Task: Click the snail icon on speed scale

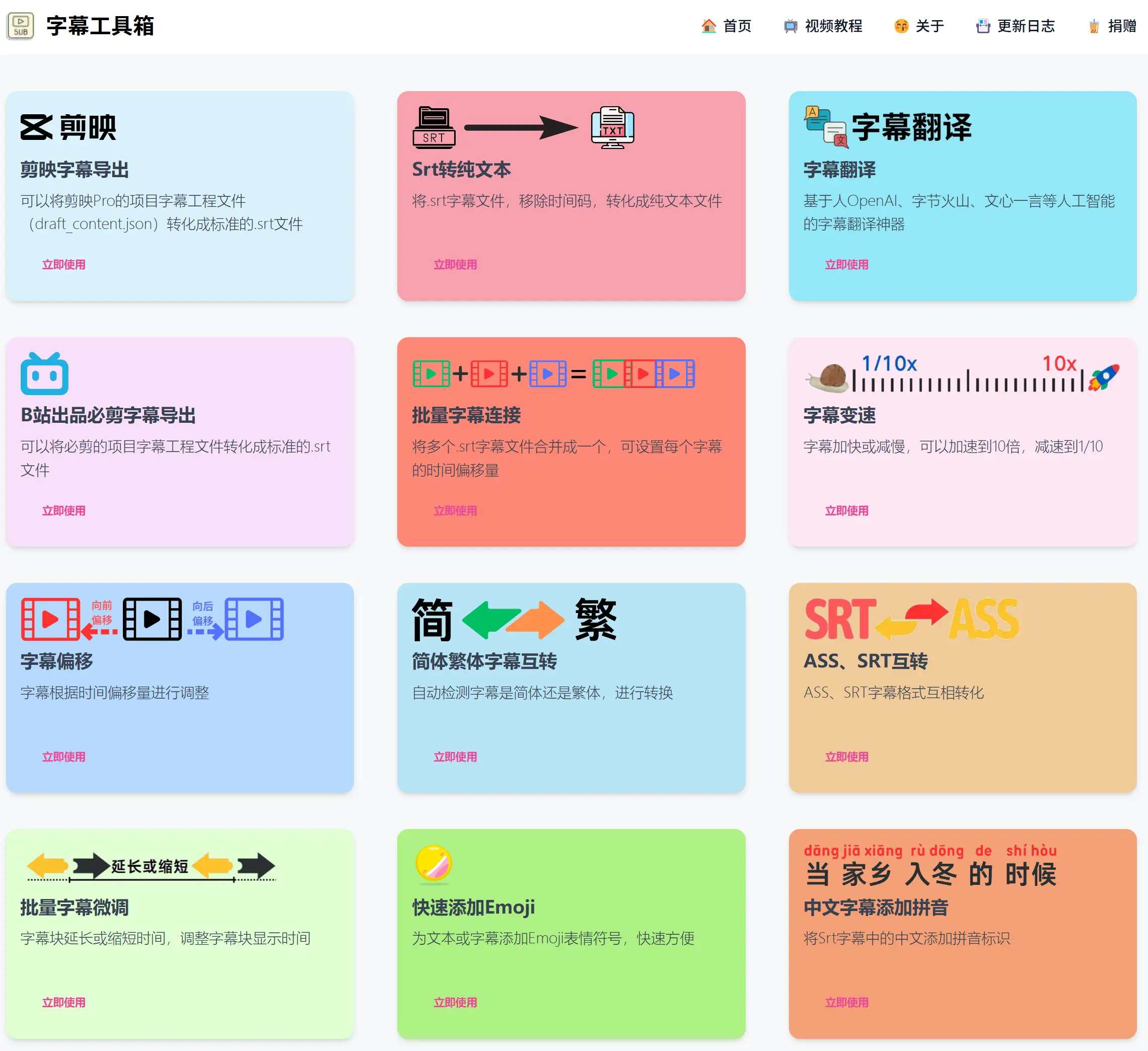Action: click(828, 379)
